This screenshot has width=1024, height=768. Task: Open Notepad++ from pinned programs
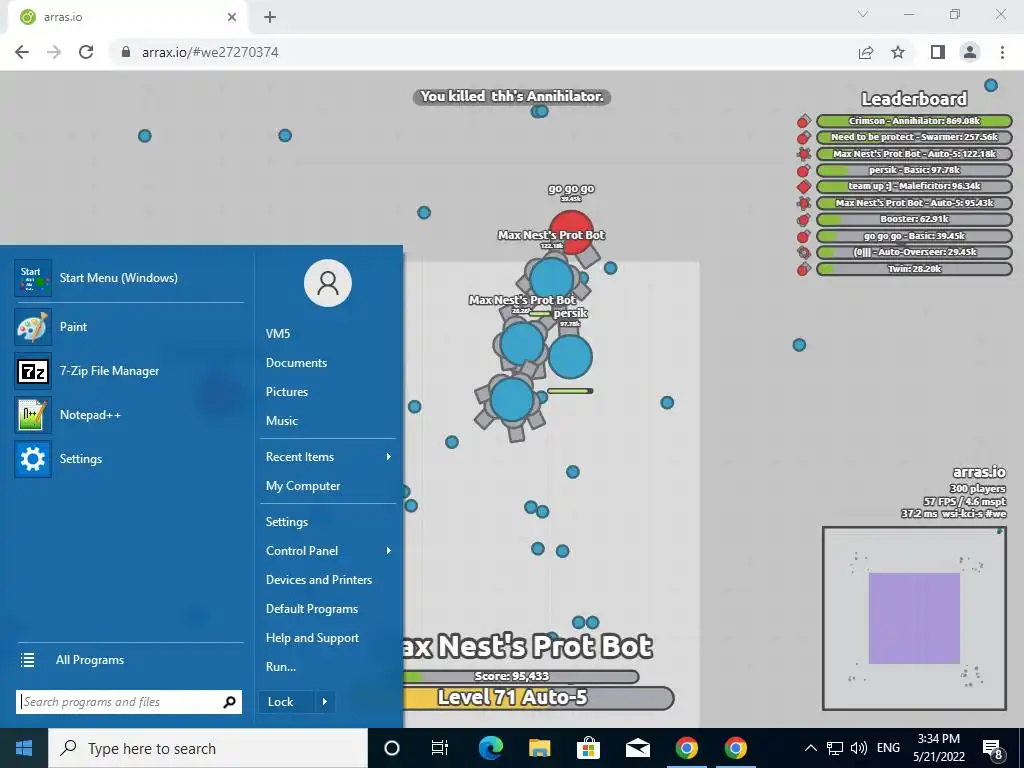click(129, 415)
